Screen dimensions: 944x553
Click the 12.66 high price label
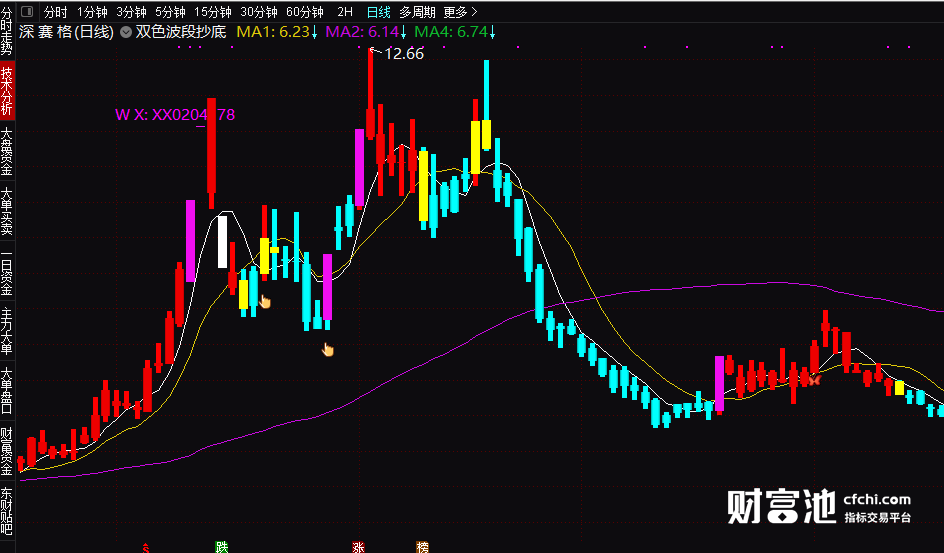pos(404,54)
